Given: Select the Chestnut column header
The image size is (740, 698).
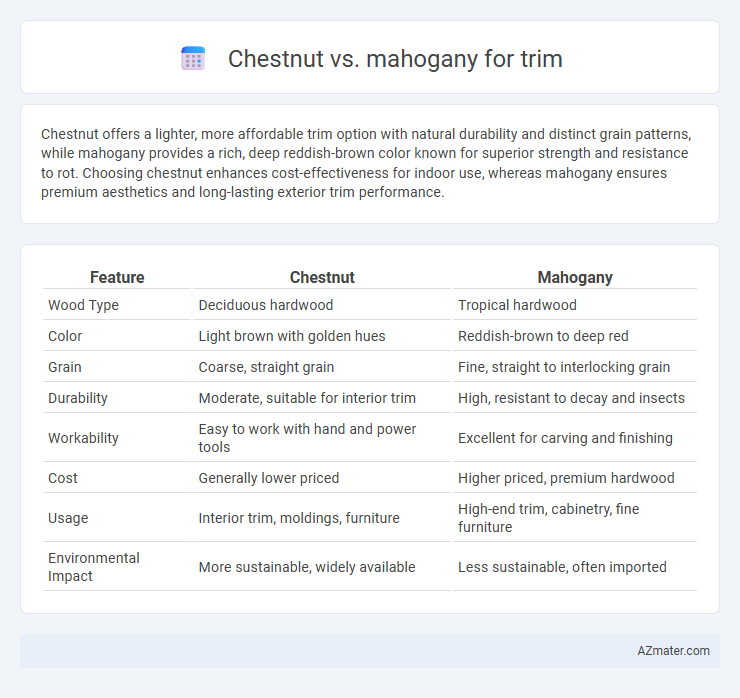Looking at the screenshot, I should (322, 277).
